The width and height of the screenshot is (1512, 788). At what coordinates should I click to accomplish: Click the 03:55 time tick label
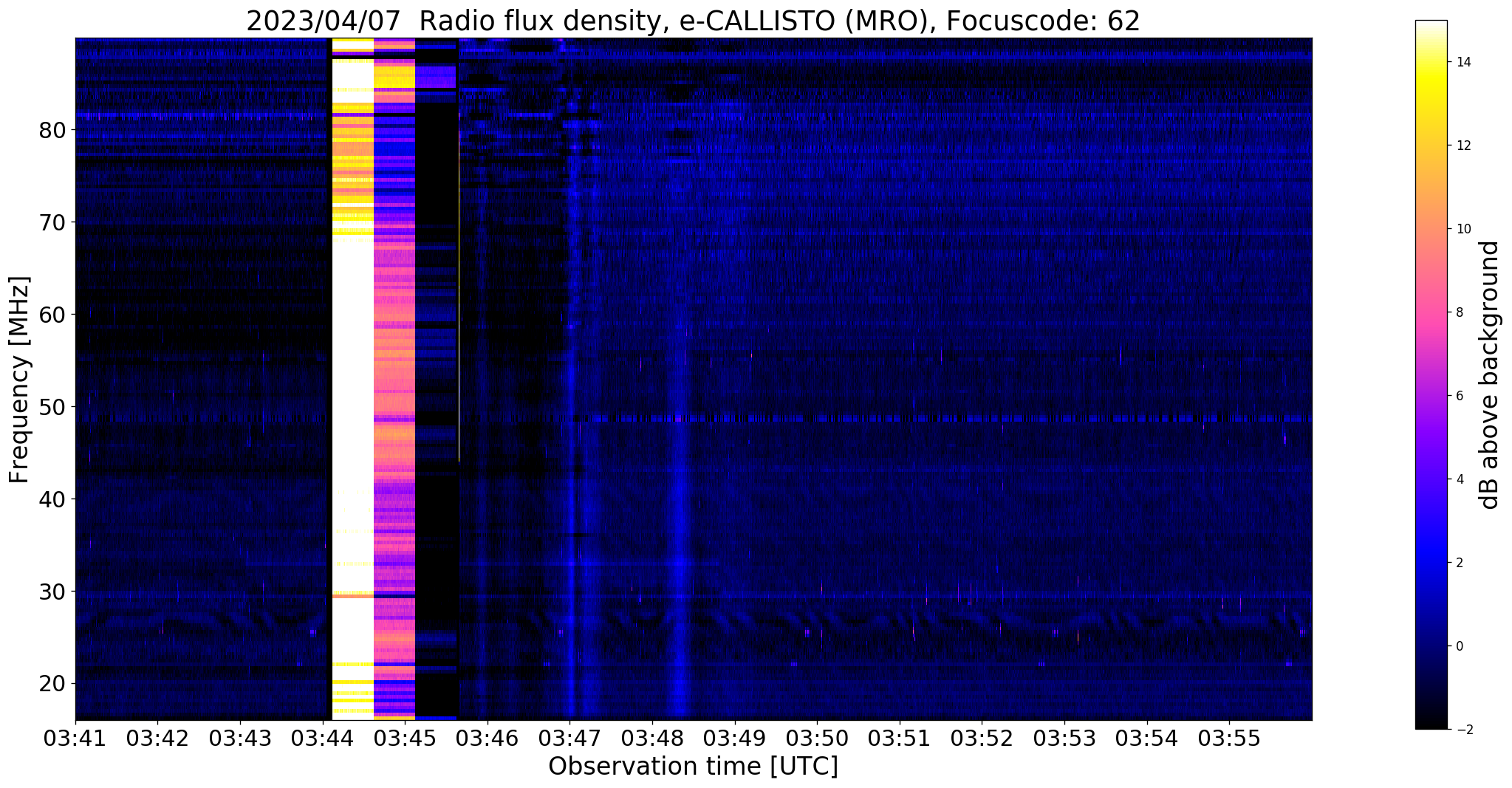pos(1230,739)
